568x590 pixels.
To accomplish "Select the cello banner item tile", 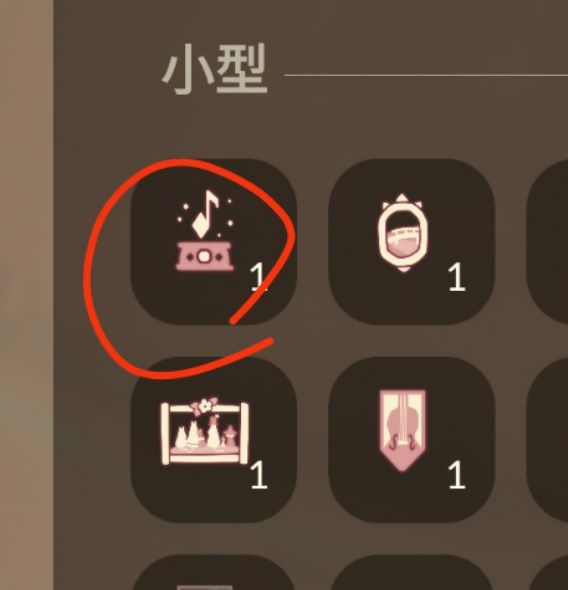I will 412,439.
